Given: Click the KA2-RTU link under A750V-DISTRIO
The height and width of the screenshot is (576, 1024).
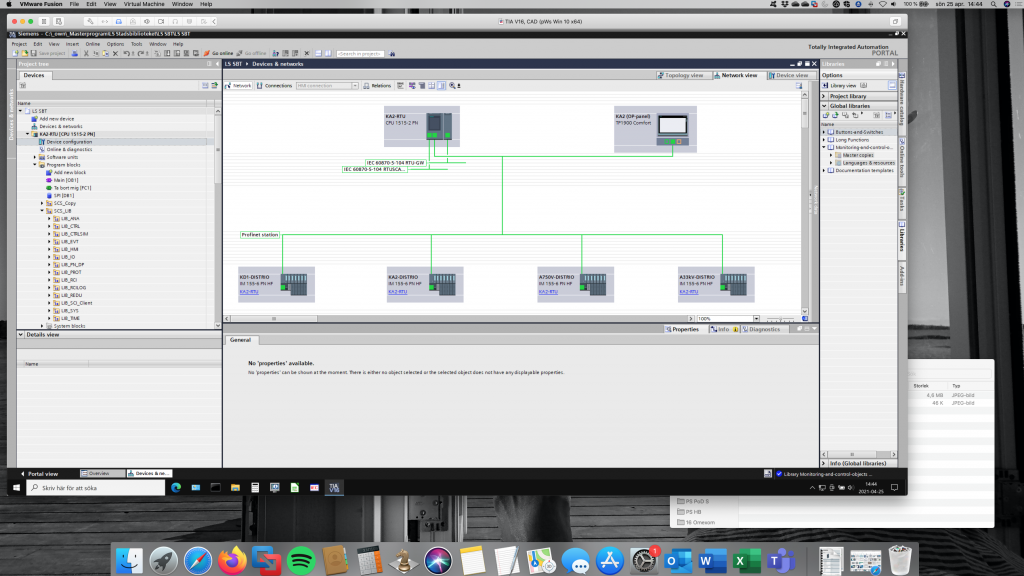Looking at the screenshot, I should click(x=548, y=292).
